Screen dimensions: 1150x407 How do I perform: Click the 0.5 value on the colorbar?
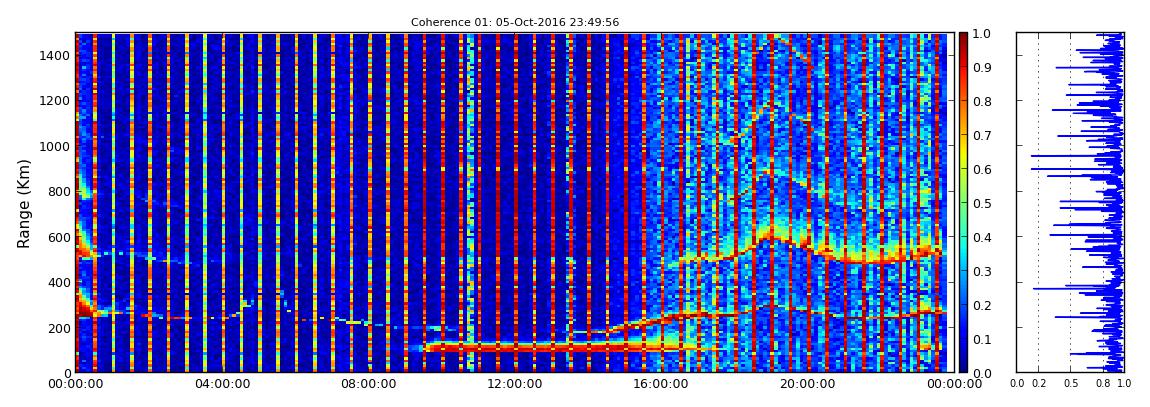coord(963,203)
